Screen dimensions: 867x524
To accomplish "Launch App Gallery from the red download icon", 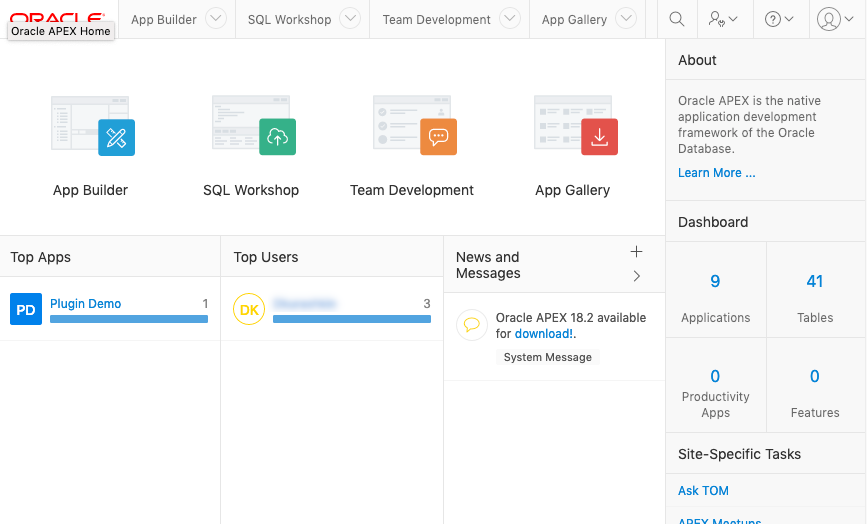I will pyautogui.click(x=599, y=137).
